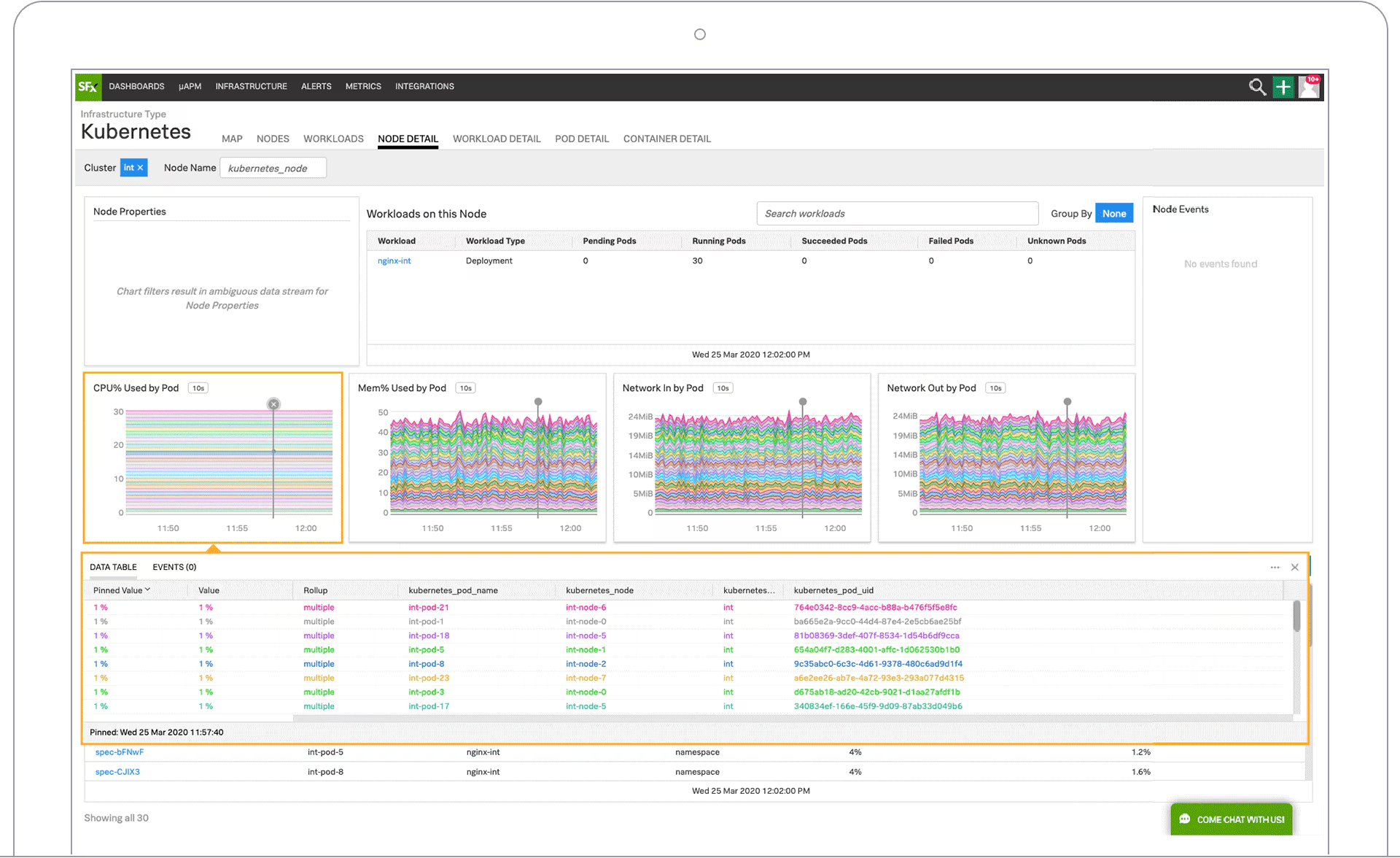Image resolution: width=1400 pixels, height=858 pixels.
Task: Click the pin marker on Network Out chart
Action: (1067, 401)
